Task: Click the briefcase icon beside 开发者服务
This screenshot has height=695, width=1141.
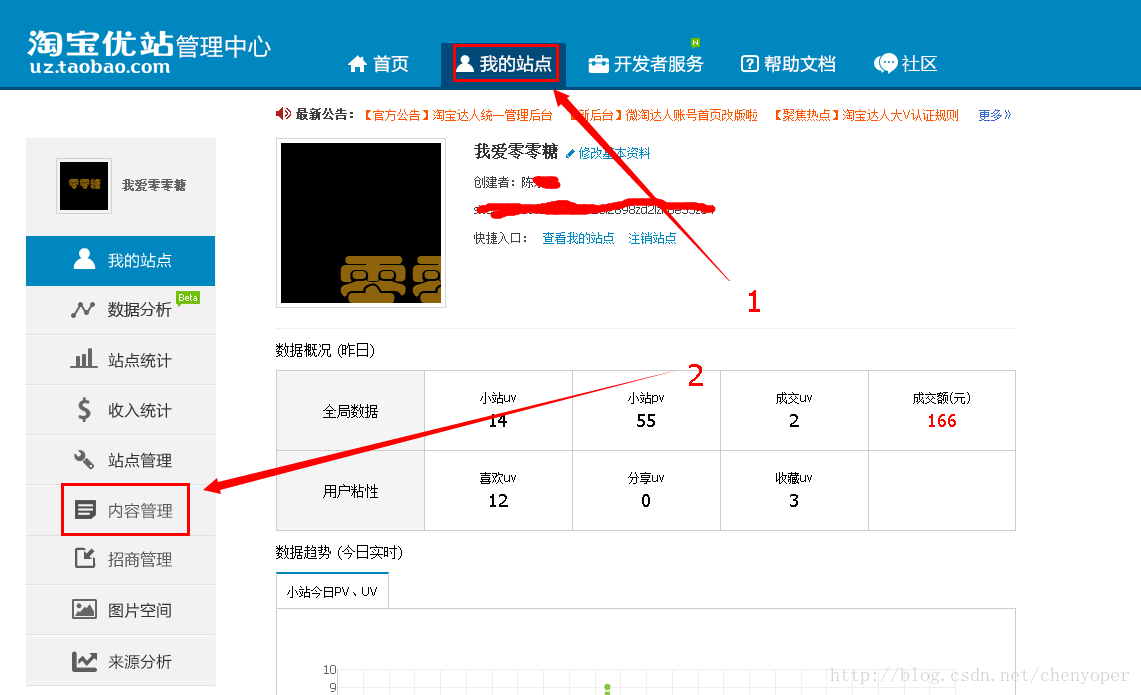Action: 598,64
